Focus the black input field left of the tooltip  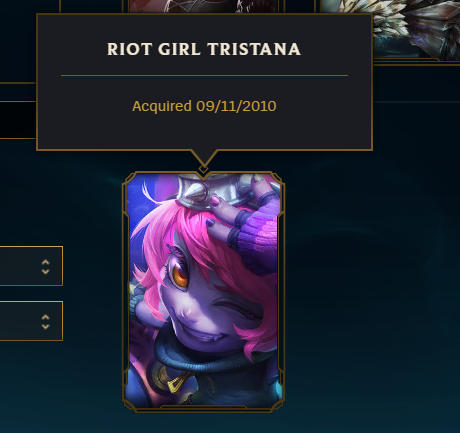coord(18,120)
